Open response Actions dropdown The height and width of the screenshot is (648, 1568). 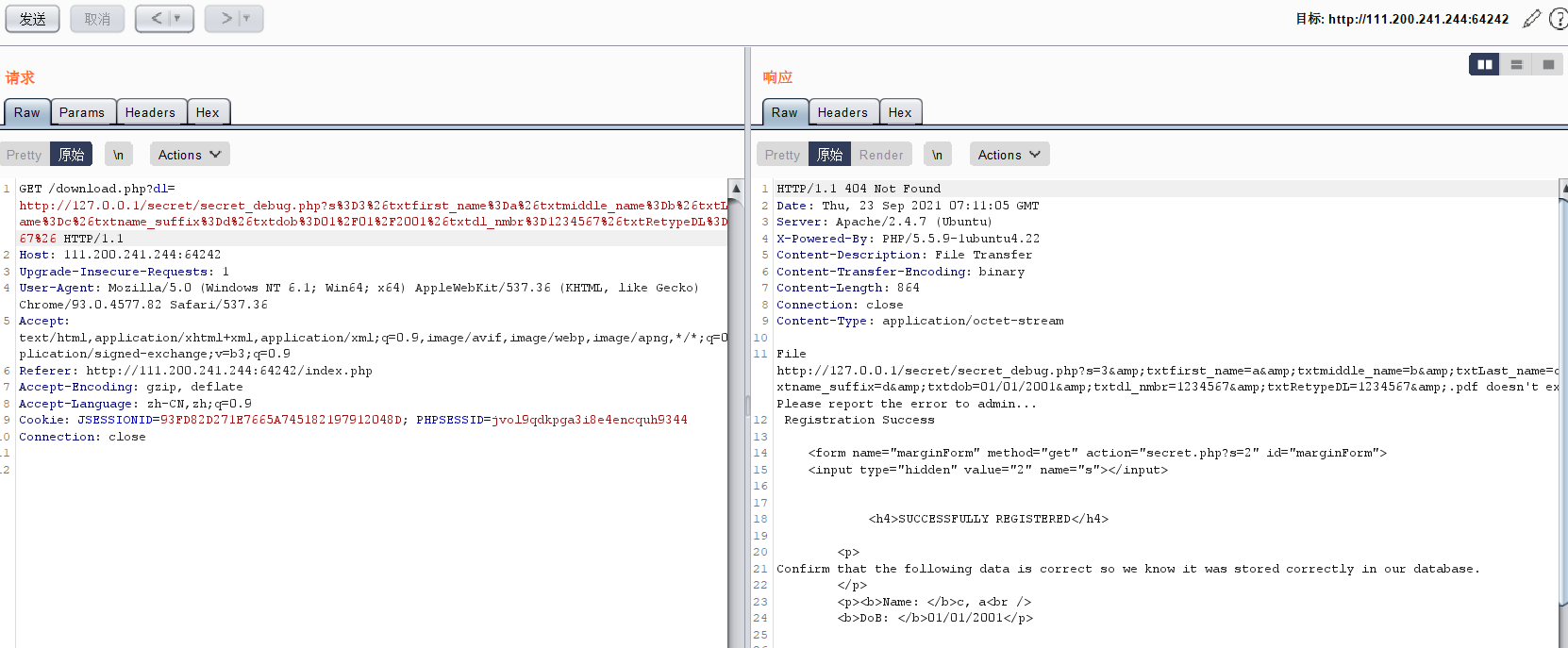[x=1009, y=155]
